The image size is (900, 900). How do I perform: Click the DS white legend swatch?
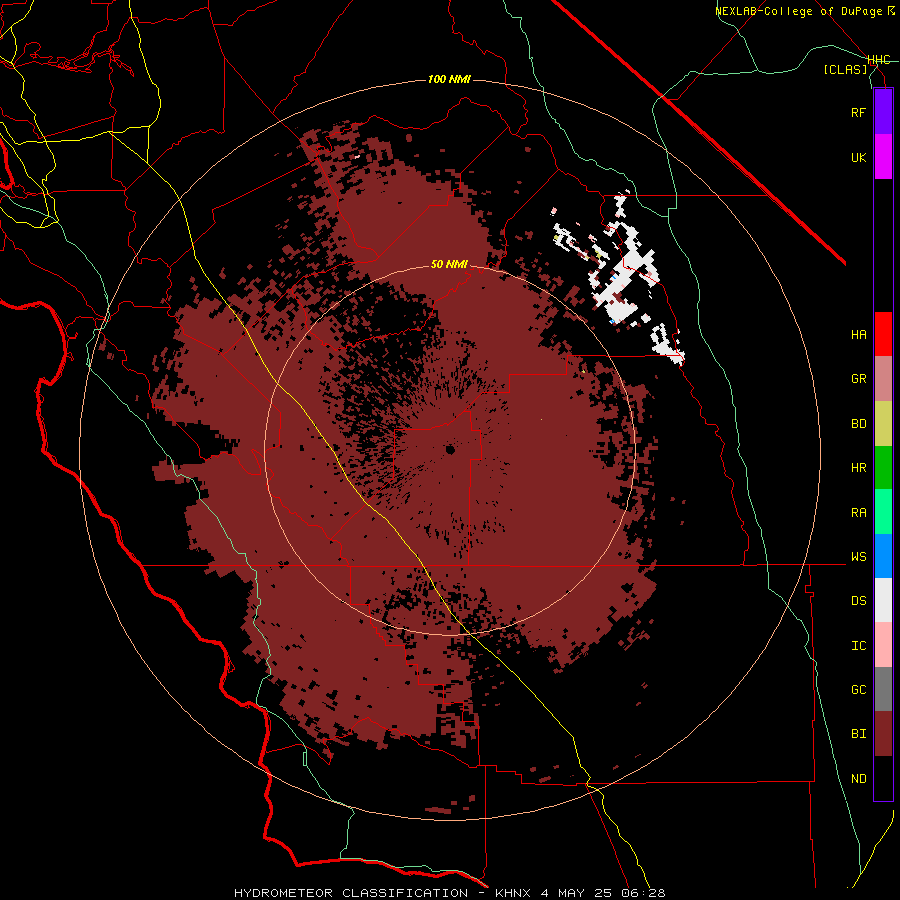coord(883,601)
